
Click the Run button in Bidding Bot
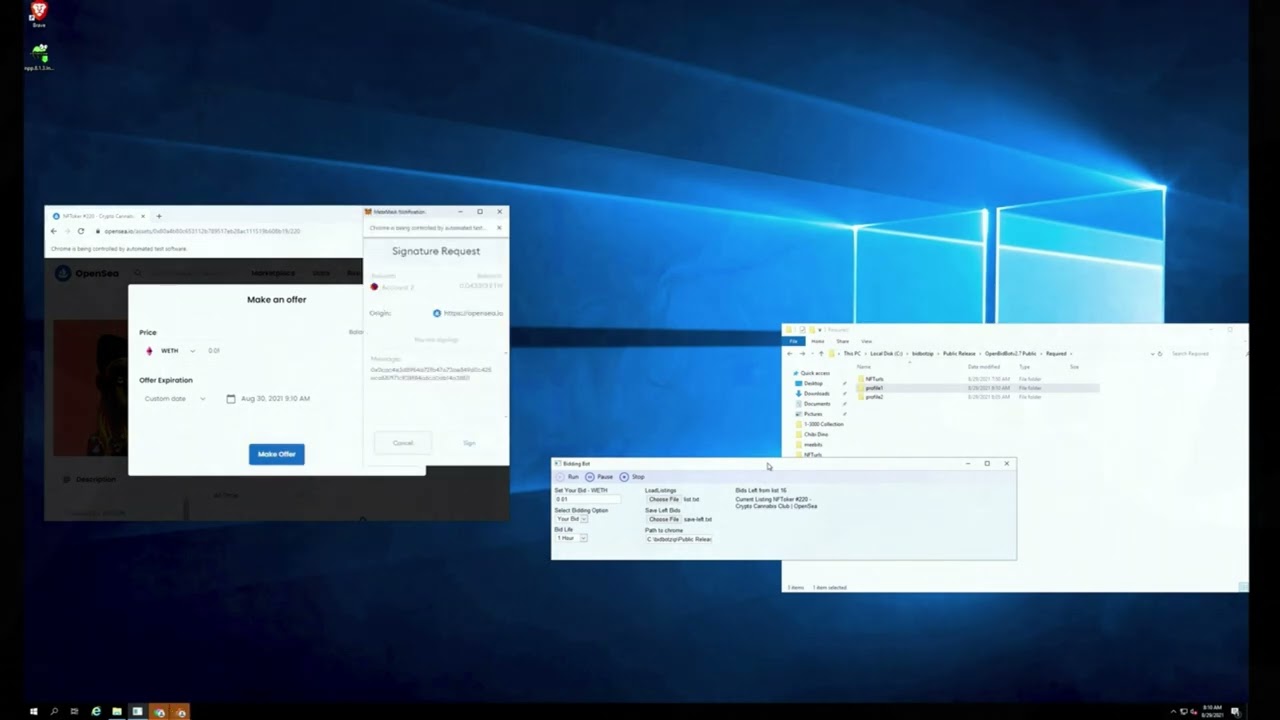[x=568, y=477]
